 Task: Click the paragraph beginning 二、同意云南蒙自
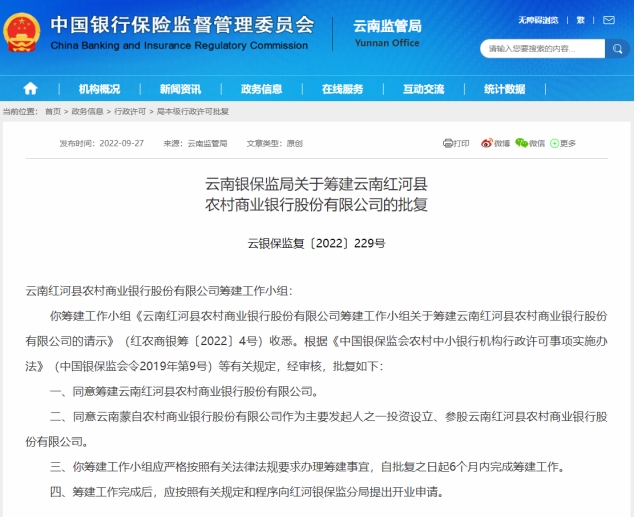(x=316, y=429)
